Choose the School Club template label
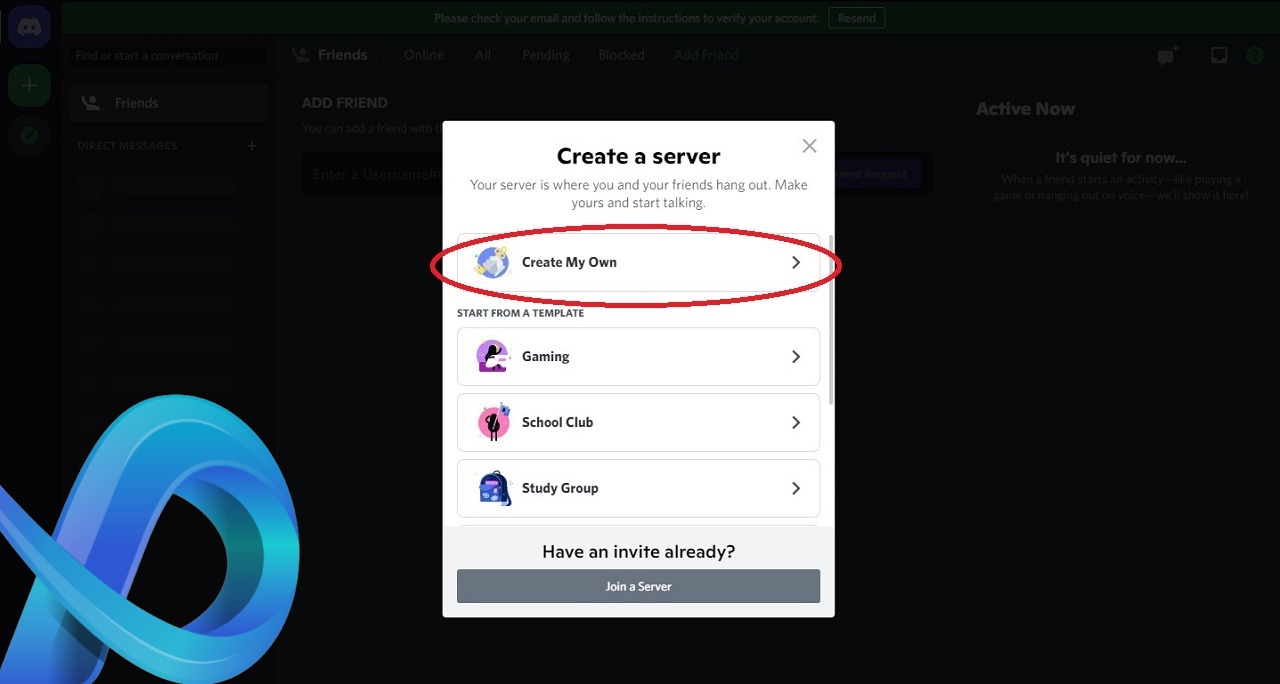This screenshot has width=1280, height=684. 557,422
